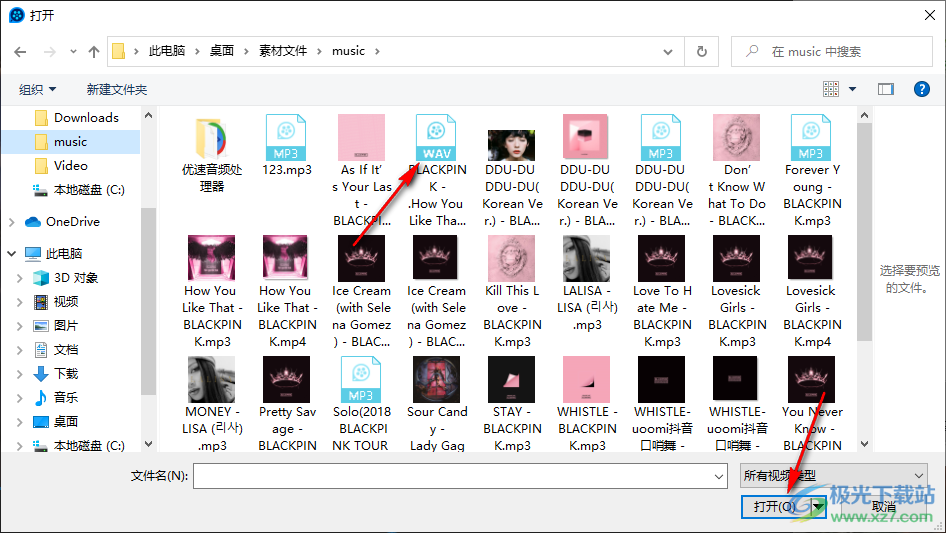Click 素材文件 in address breadcrumb

(x=283, y=51)
